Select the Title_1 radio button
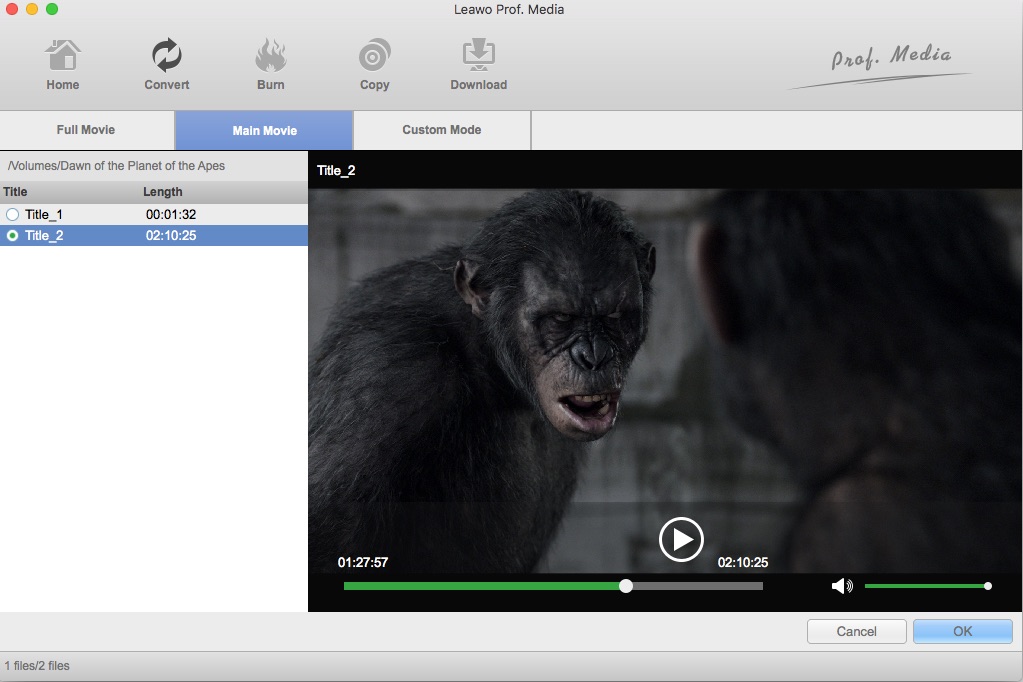The width and height of the screenshot is (1023, 682). tap(12, 215)
